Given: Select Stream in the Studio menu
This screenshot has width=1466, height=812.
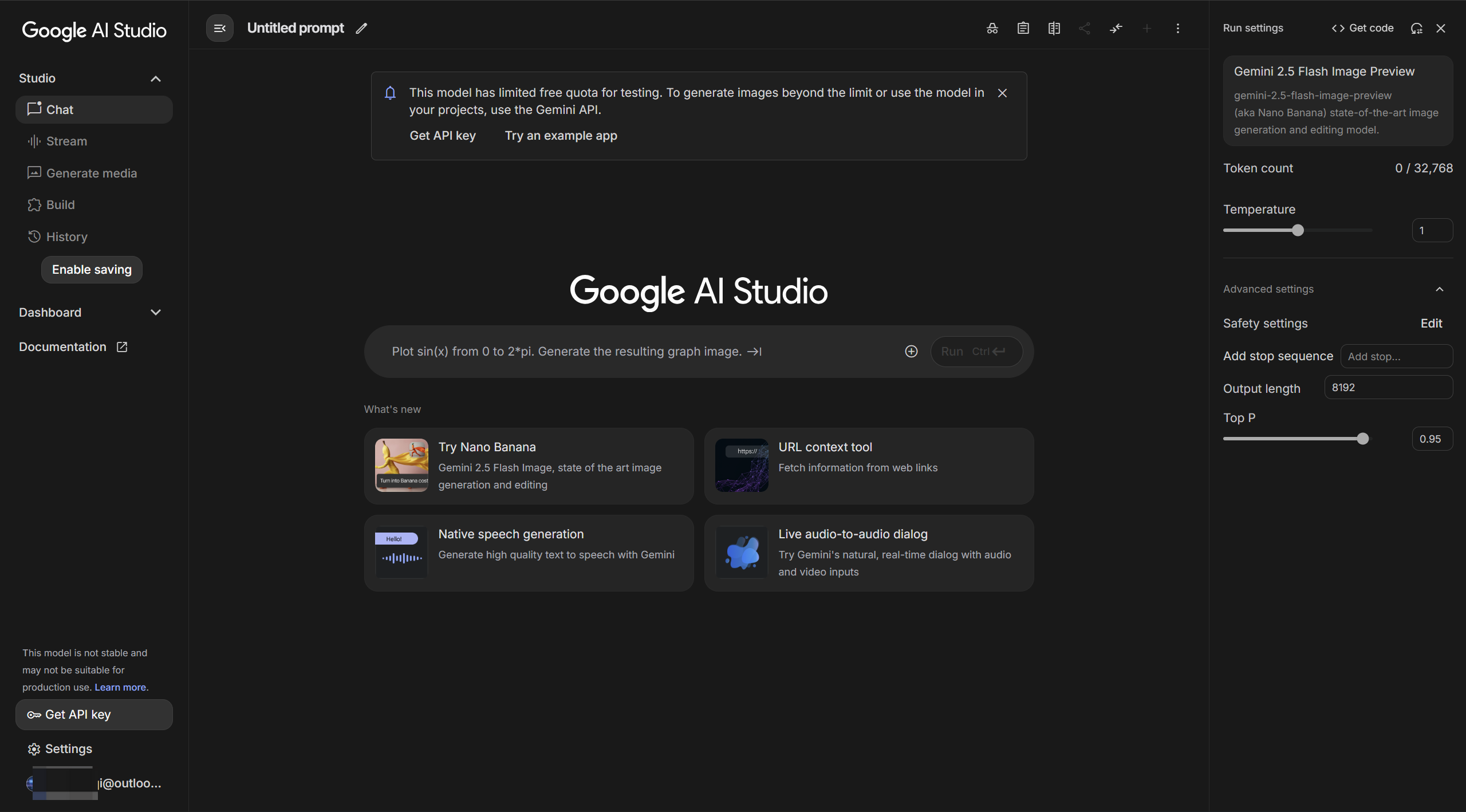Looking at the screenshot, I should click(x=66, y=141).
